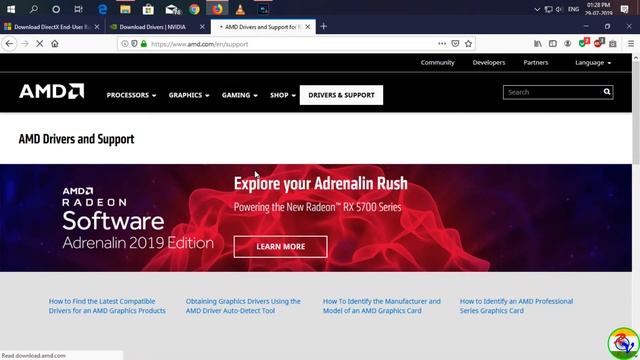Open the ENG input language indicator
Screen dimensions: 640x360
[573, 9]
